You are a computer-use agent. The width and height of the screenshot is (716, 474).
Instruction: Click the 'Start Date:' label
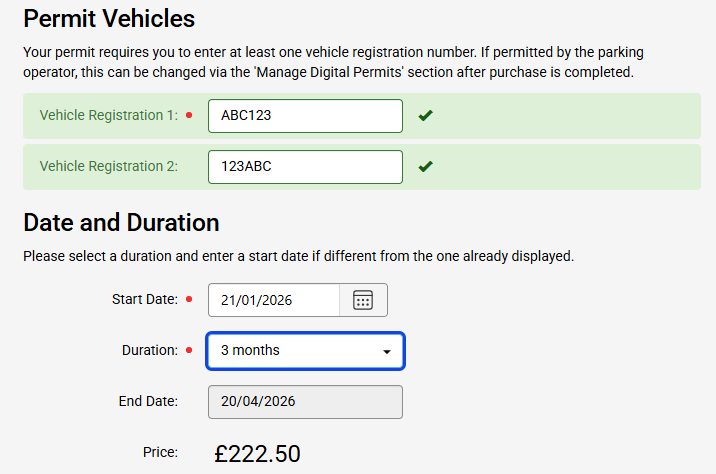click(x=145, y=300)
